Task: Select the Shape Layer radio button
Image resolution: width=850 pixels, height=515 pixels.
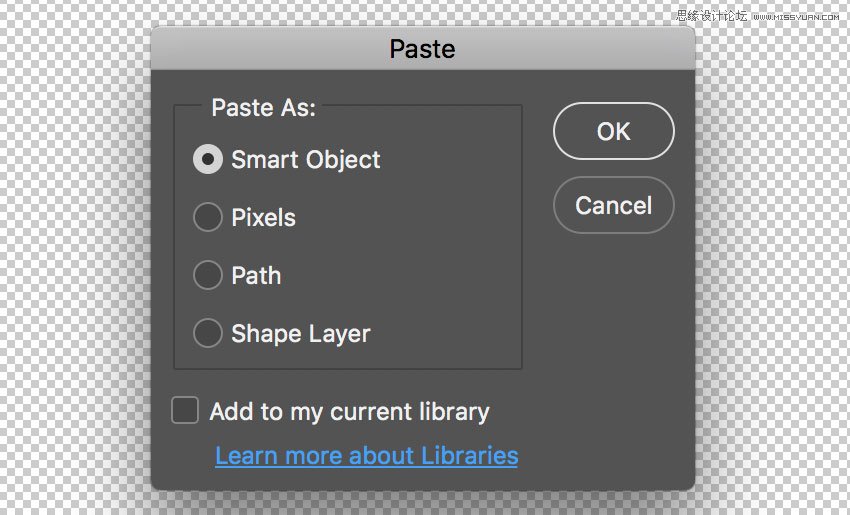Action: (x=208, y=333)
